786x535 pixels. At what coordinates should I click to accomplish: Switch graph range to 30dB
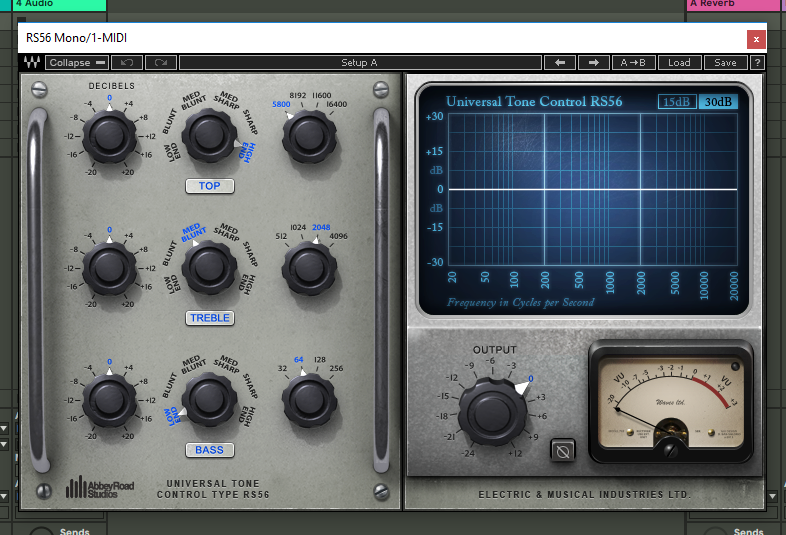point(718,102)
